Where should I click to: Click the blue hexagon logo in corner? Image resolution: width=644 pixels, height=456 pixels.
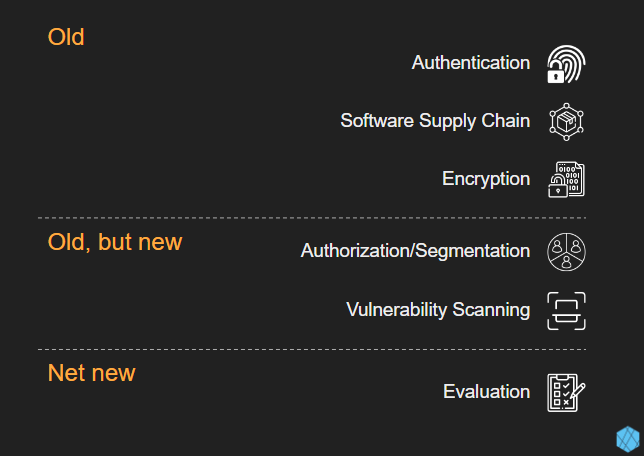point(628,439)
